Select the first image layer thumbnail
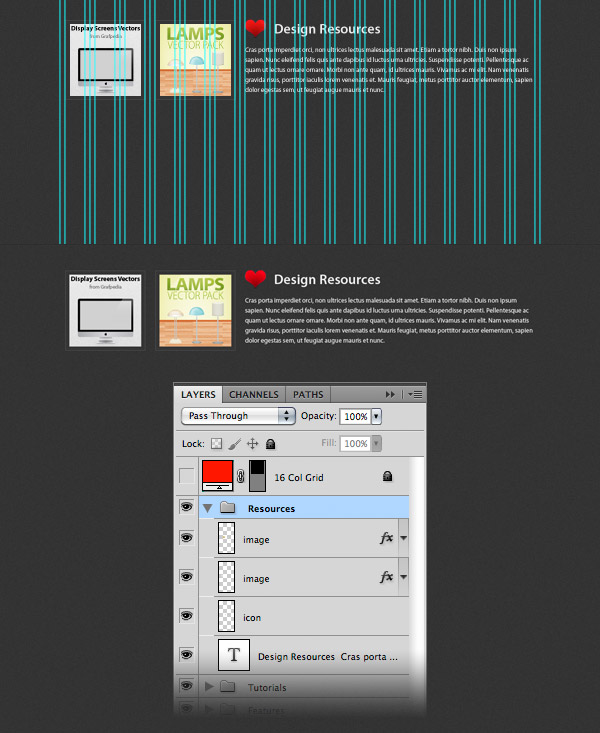 pos(227,538)
